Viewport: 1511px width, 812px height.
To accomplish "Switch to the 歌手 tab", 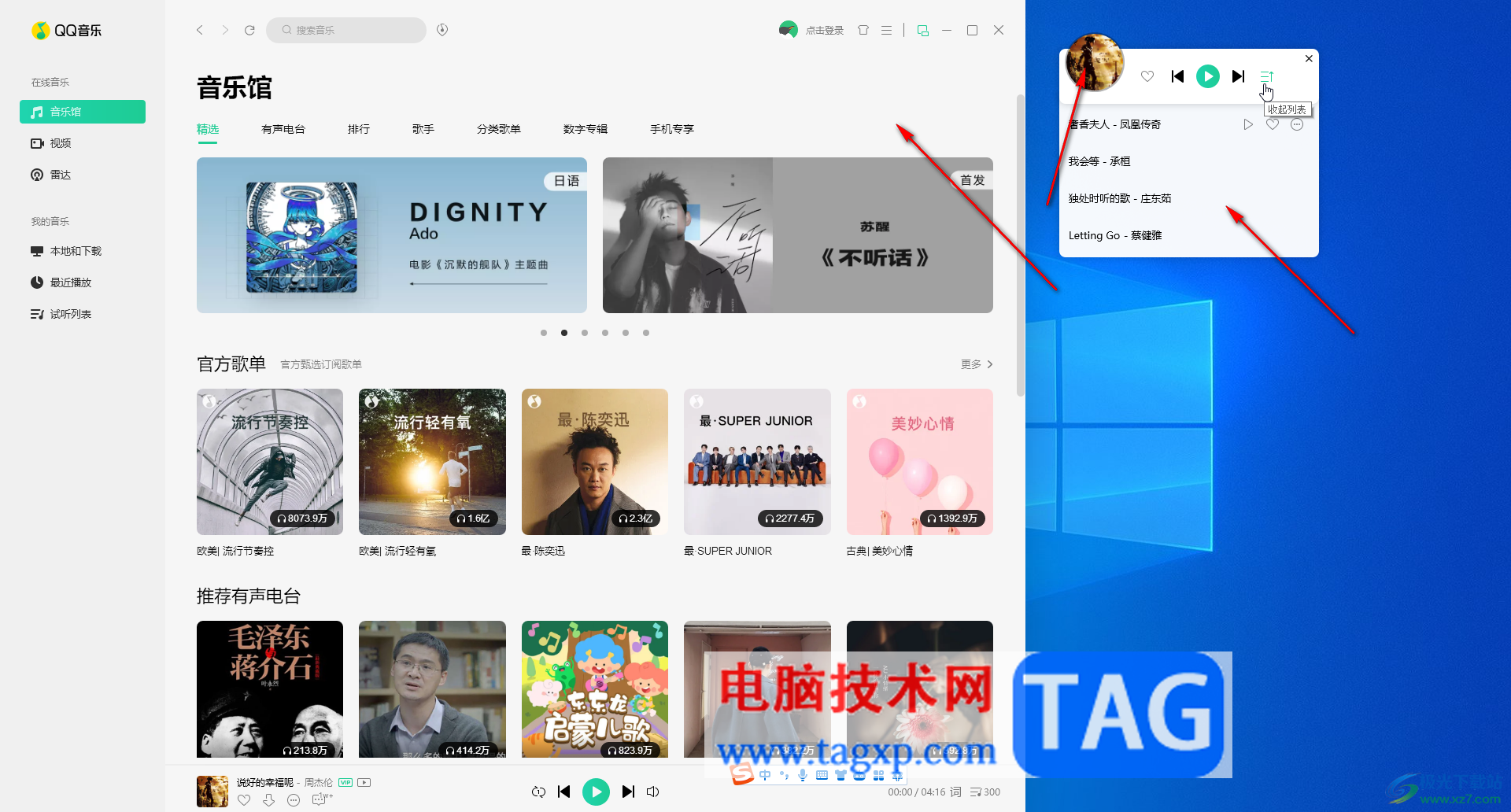I will coord(423,129).
